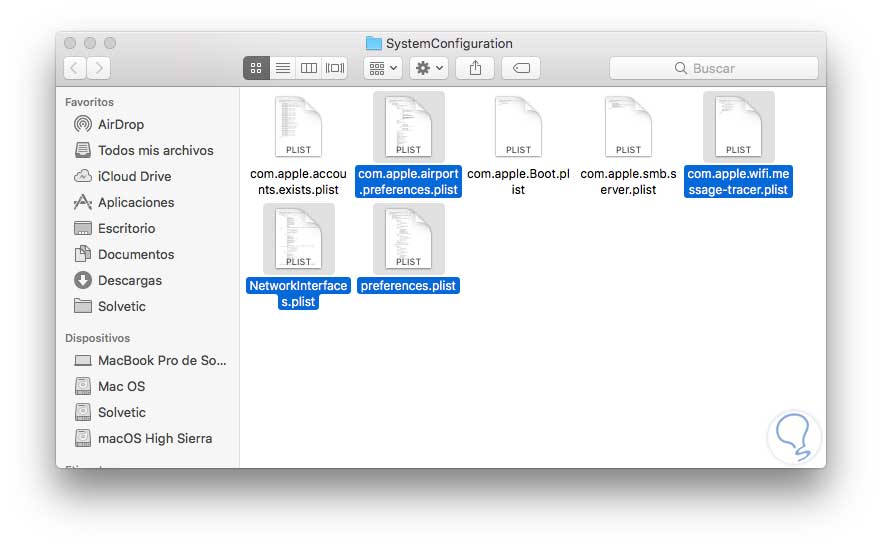The height and width of the screenshot is (548, 882).
Task: Go back with the Finder back arrow
Action: pyautogui.click(x=75, y=68)
